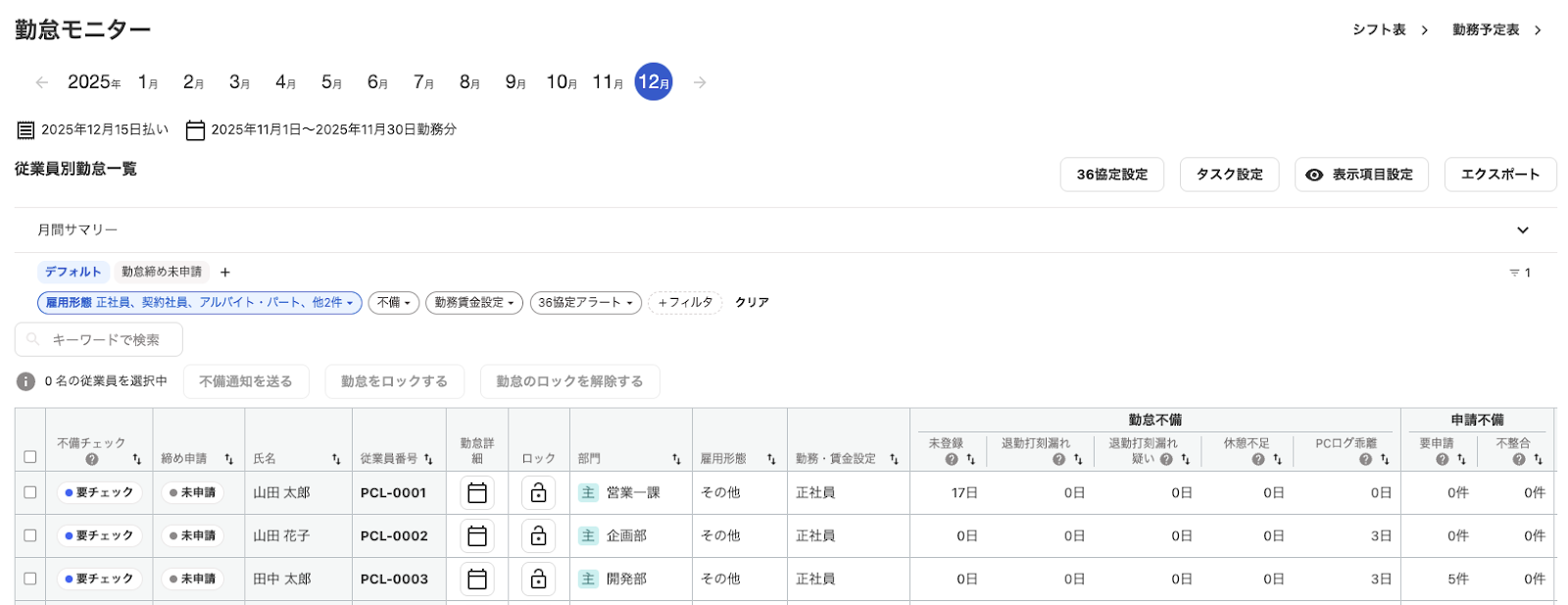The height and width of the screenshot is (605, 1568).
Task: Show help for 休憩不足 column
Action: (x=1258, y=459)
